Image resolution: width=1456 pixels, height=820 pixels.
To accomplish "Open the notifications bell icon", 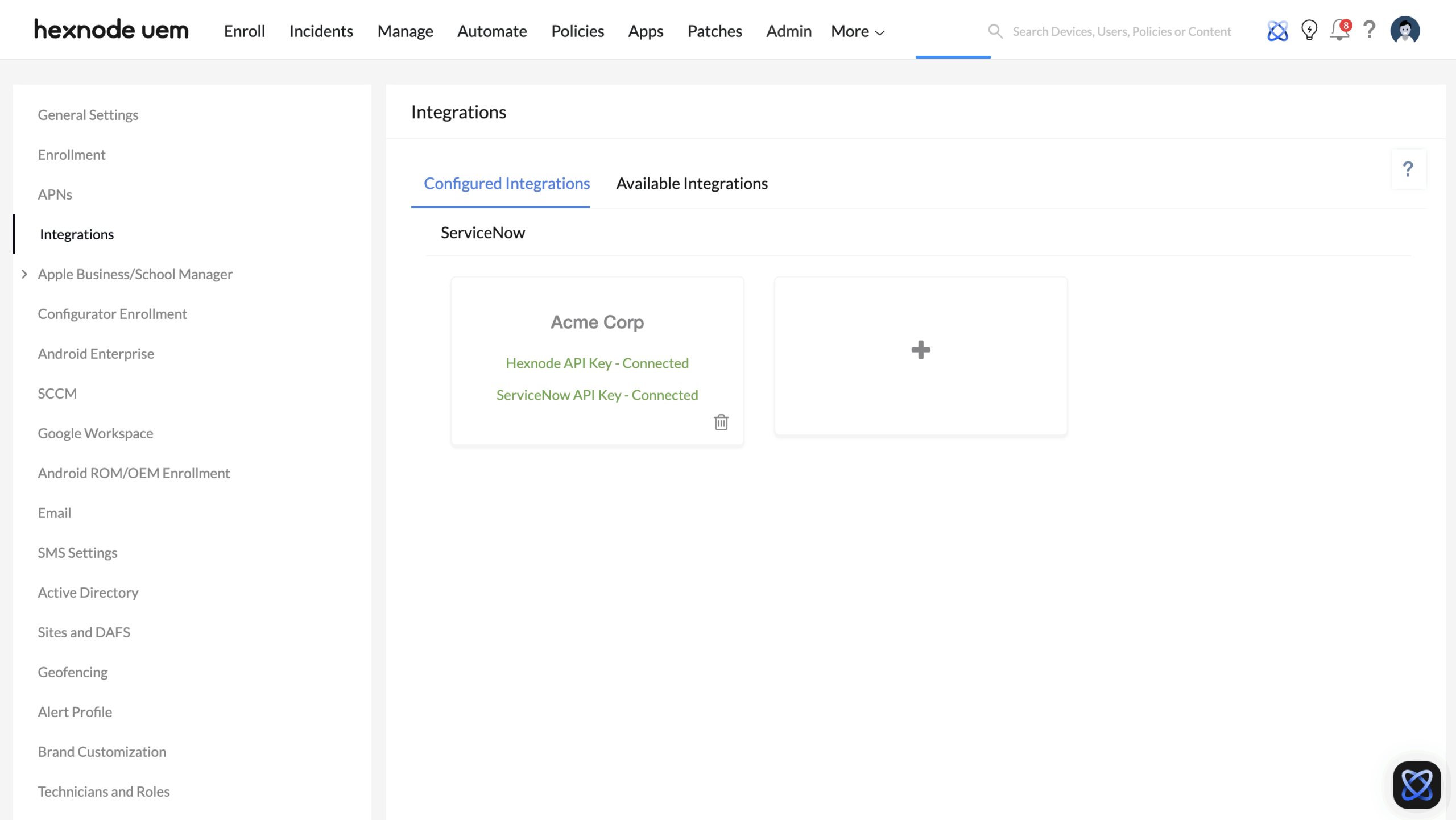I will click(x=1339, y=31).
